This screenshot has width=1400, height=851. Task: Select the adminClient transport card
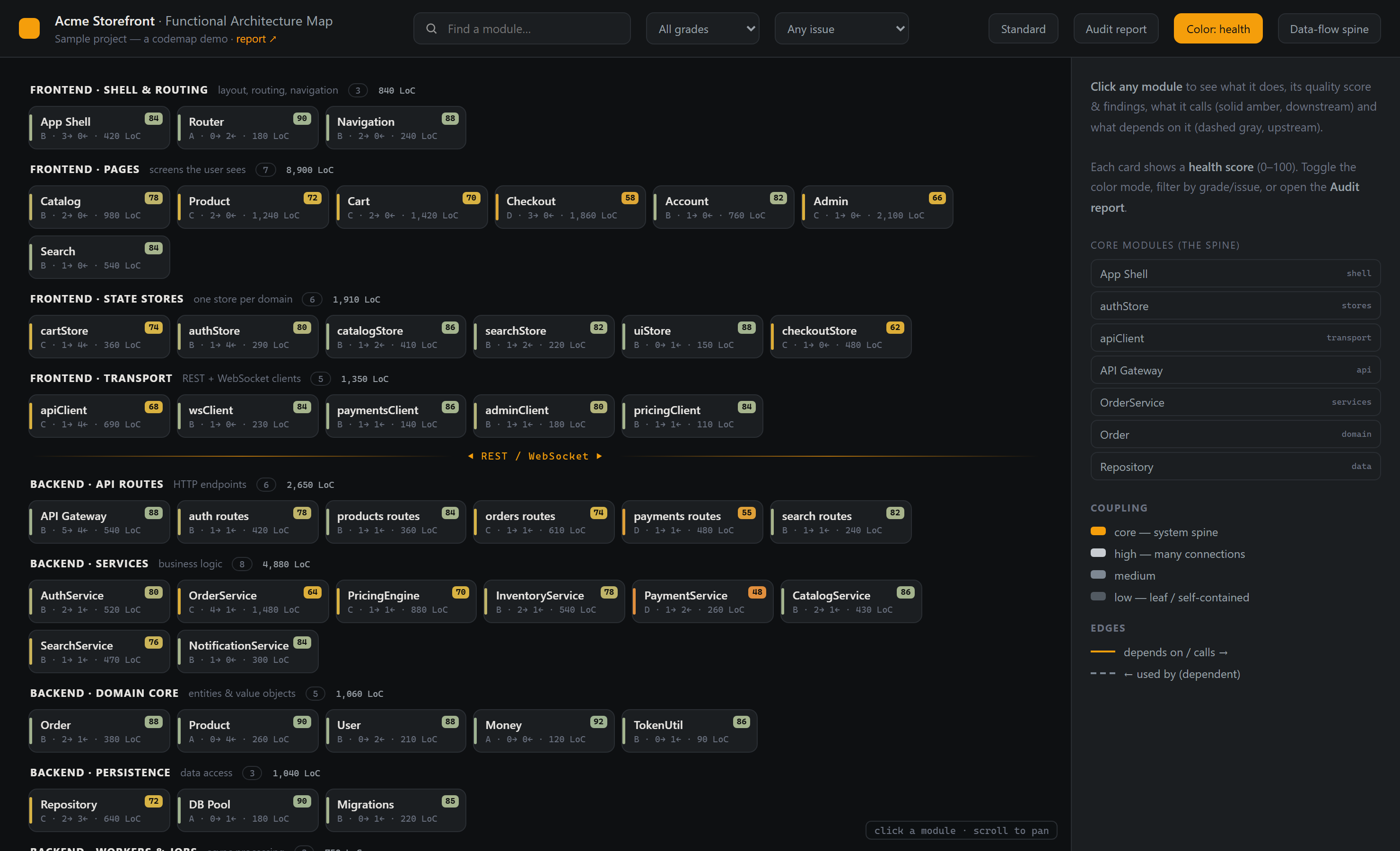(544, 417)
